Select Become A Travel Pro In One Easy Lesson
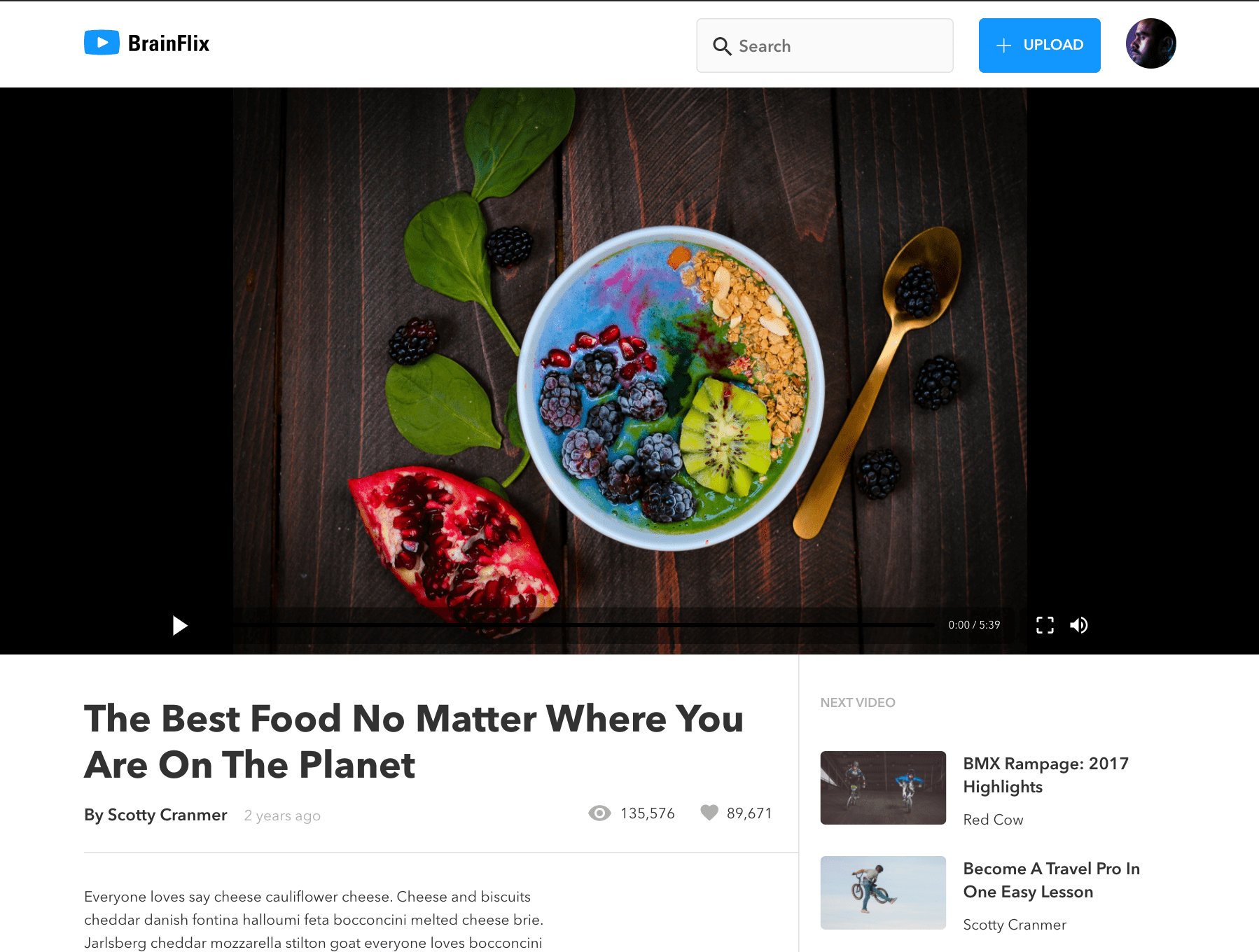Screen dimensions: 1259x952 click(x=1051, y=880)
